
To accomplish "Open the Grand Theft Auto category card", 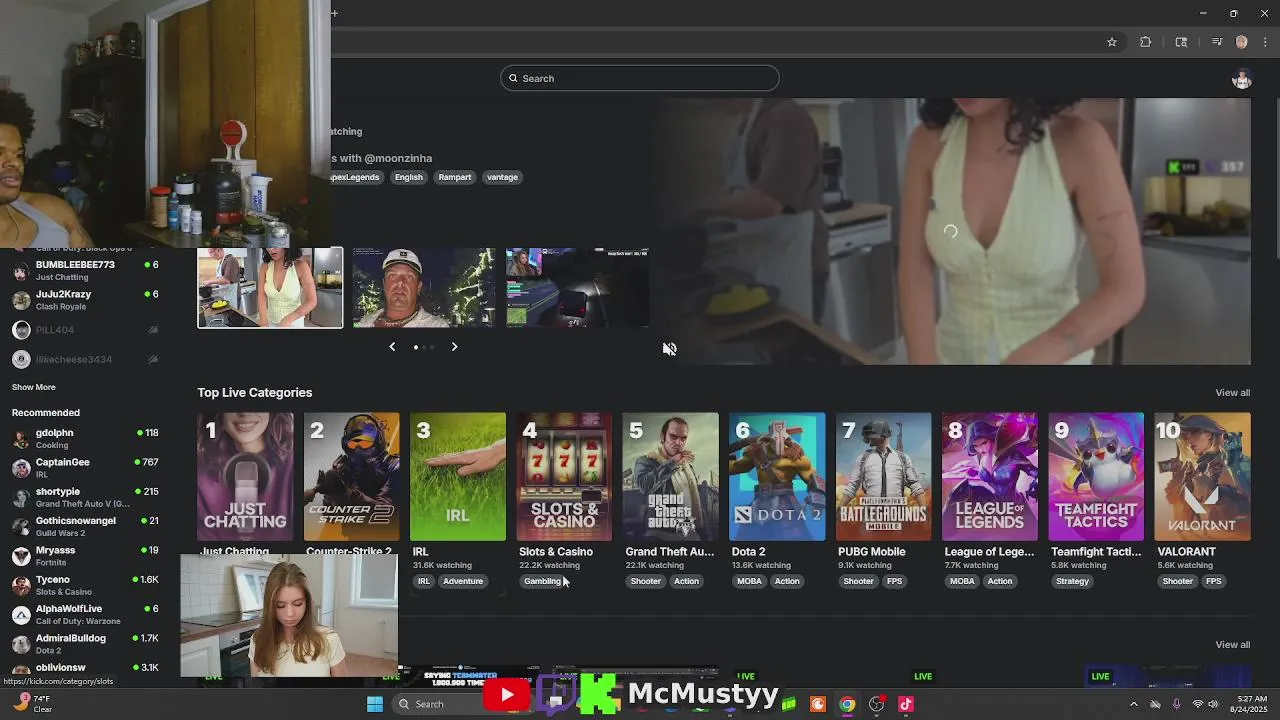I will pos(670,477).
